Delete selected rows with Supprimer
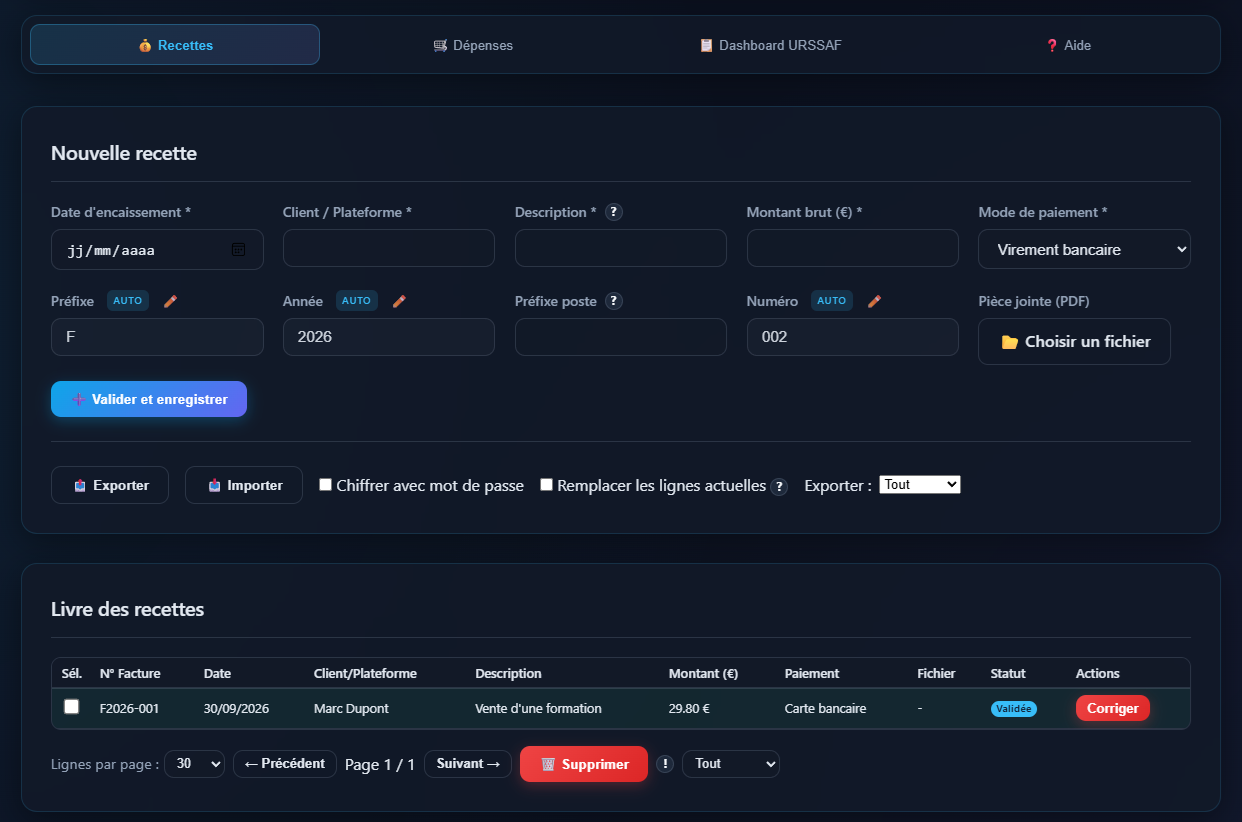 [x=584, y=764]
